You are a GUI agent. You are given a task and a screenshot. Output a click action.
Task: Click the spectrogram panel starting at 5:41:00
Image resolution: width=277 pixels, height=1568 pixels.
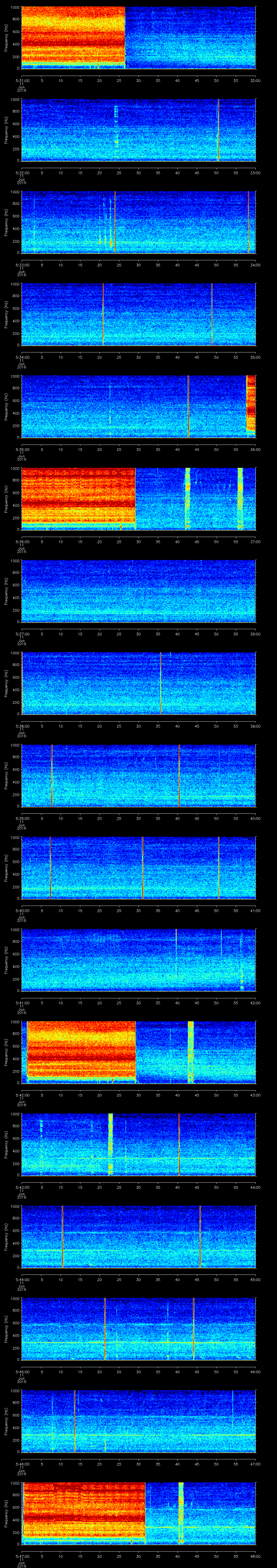[x=138, y=960]
